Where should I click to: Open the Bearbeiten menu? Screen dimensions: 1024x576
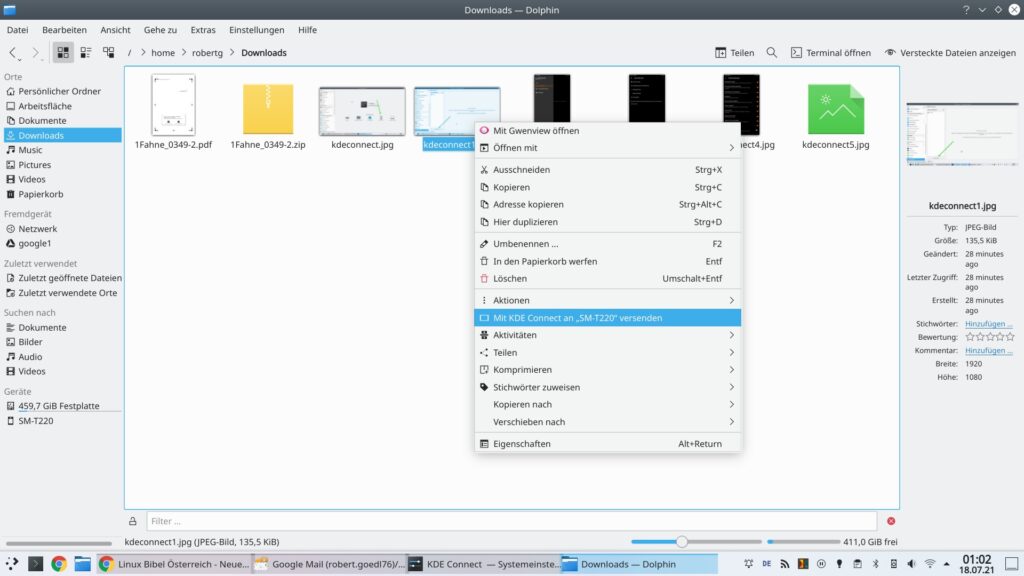click(x=64, y=29)
